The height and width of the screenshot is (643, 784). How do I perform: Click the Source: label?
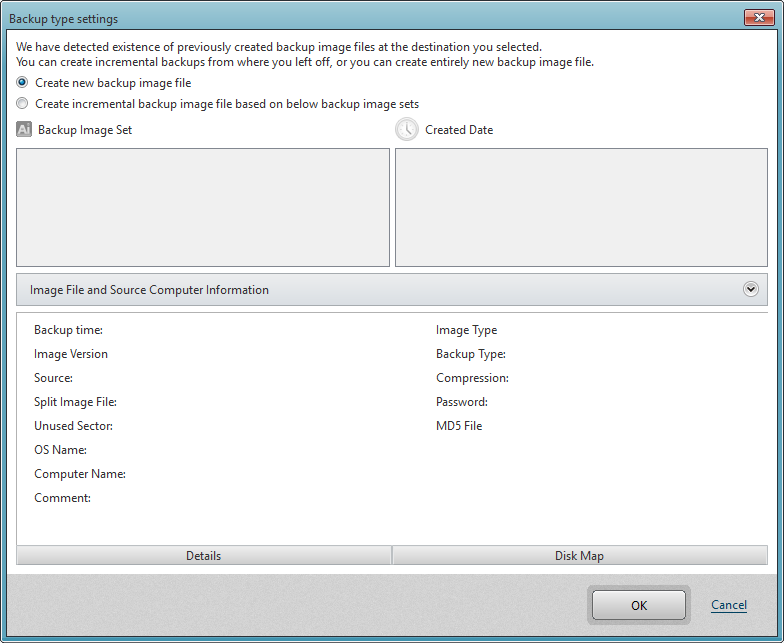click(x=54, y=378)
